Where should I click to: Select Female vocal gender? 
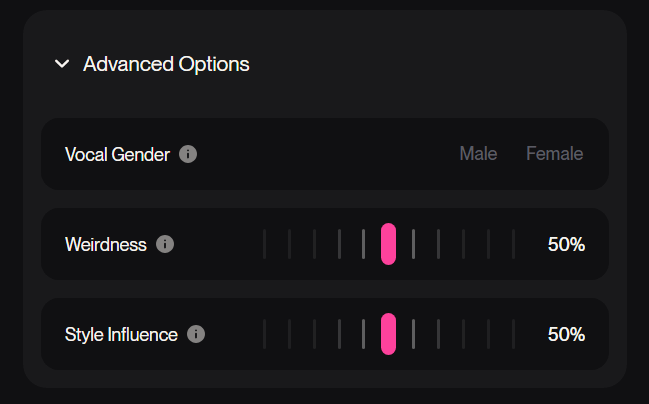(554, 154)
